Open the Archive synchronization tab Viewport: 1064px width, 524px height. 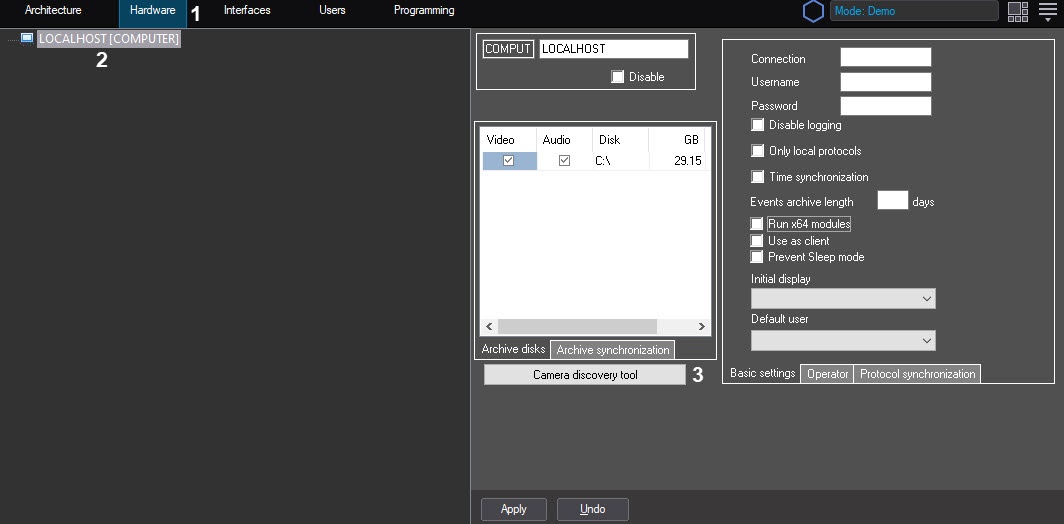point(612,350)
